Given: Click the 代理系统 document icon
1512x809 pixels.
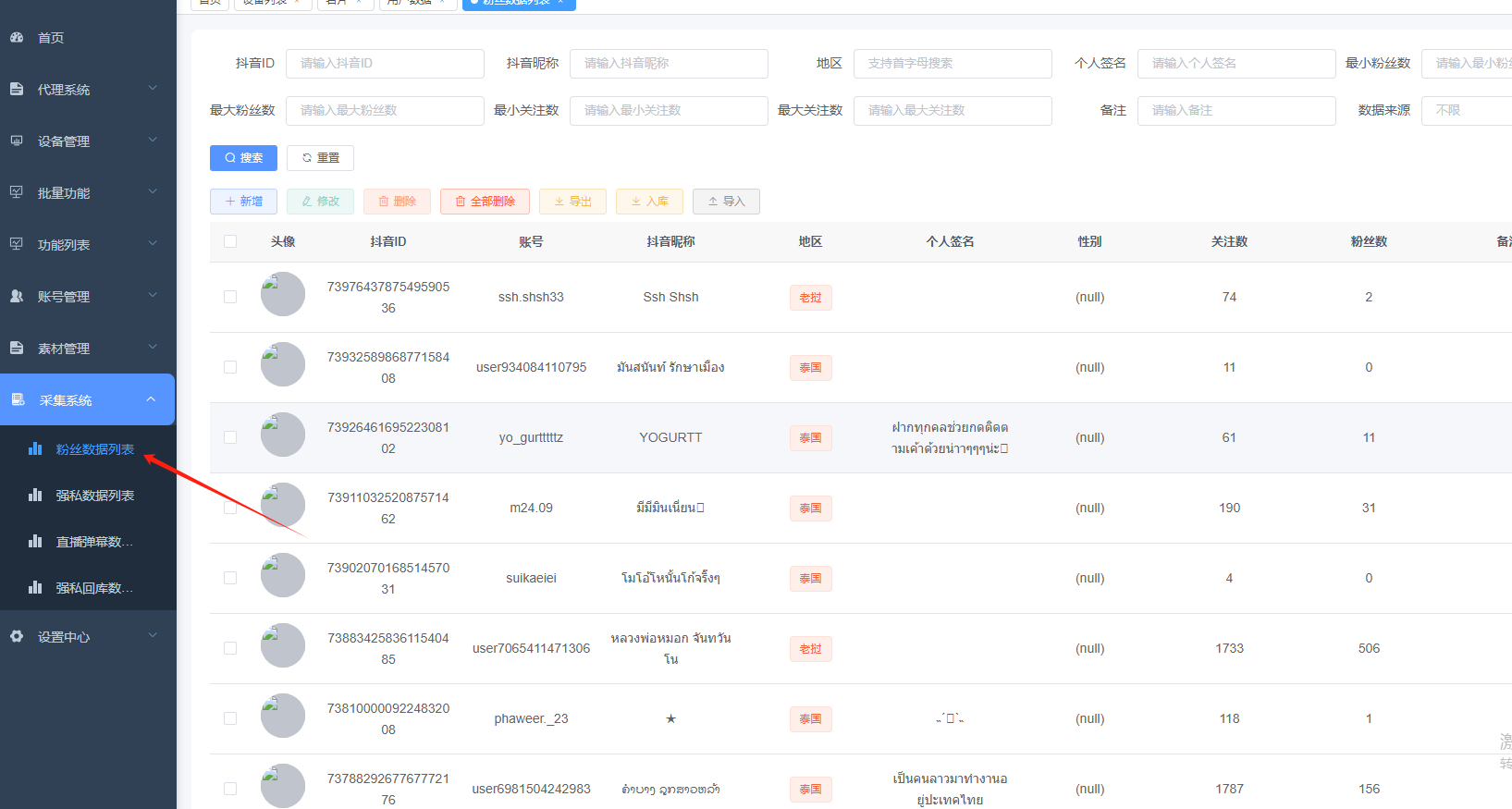Looking at the screenshot, I should [17, 90].
